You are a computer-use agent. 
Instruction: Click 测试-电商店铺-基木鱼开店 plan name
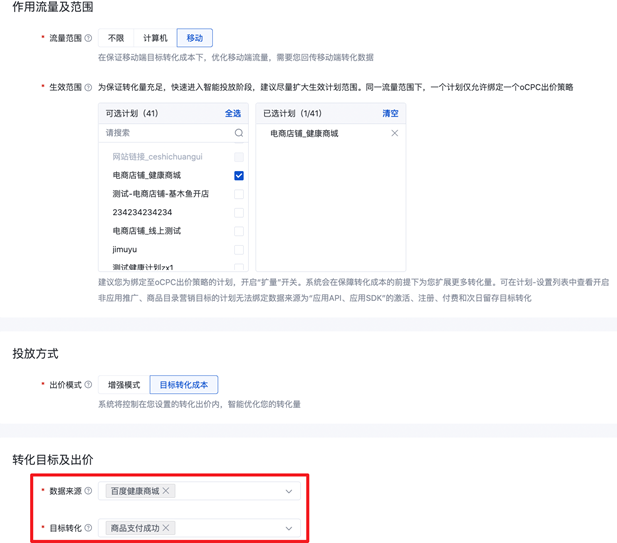(x=161, y=194)
